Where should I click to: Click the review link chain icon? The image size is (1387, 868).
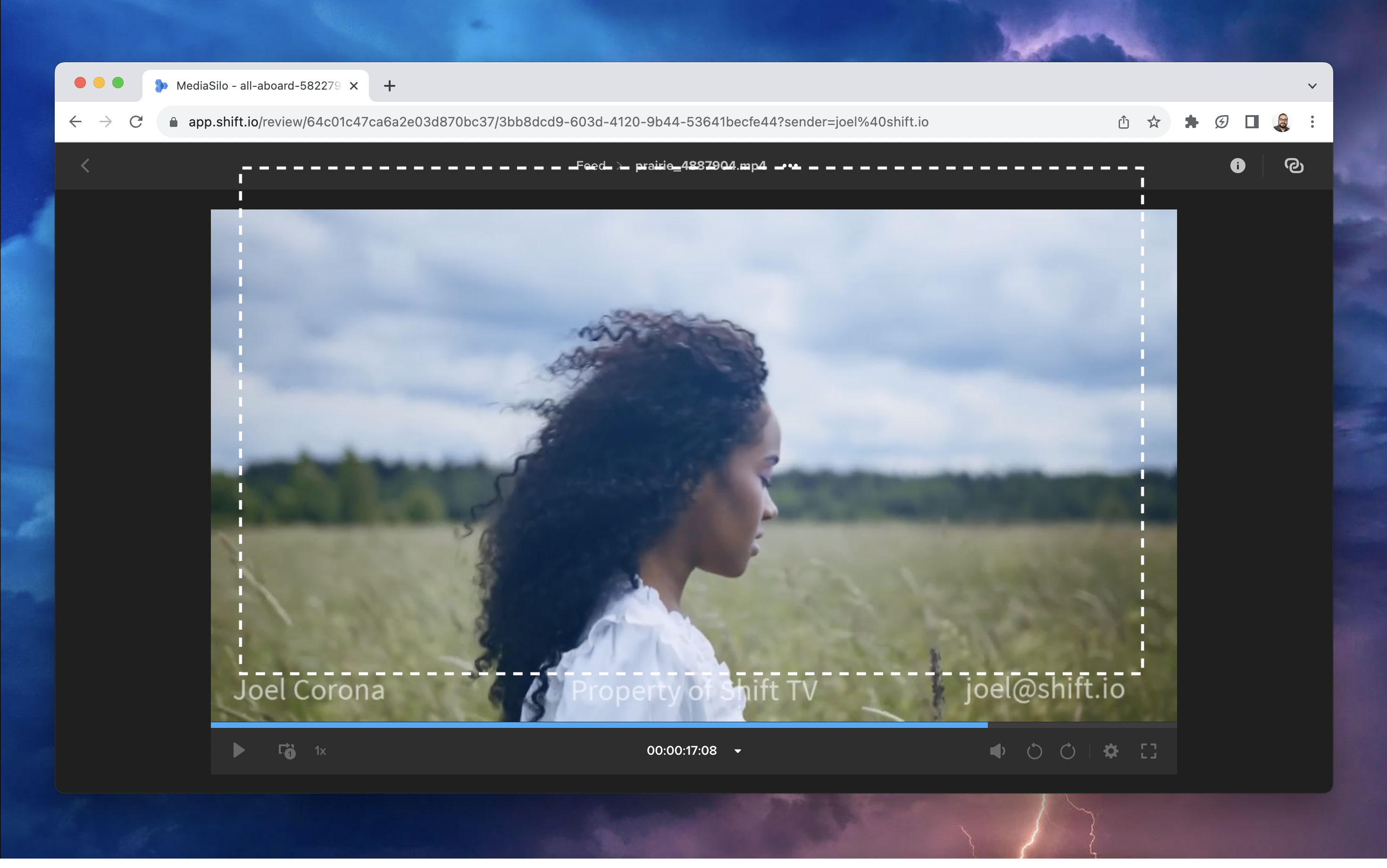point(1294,166)
